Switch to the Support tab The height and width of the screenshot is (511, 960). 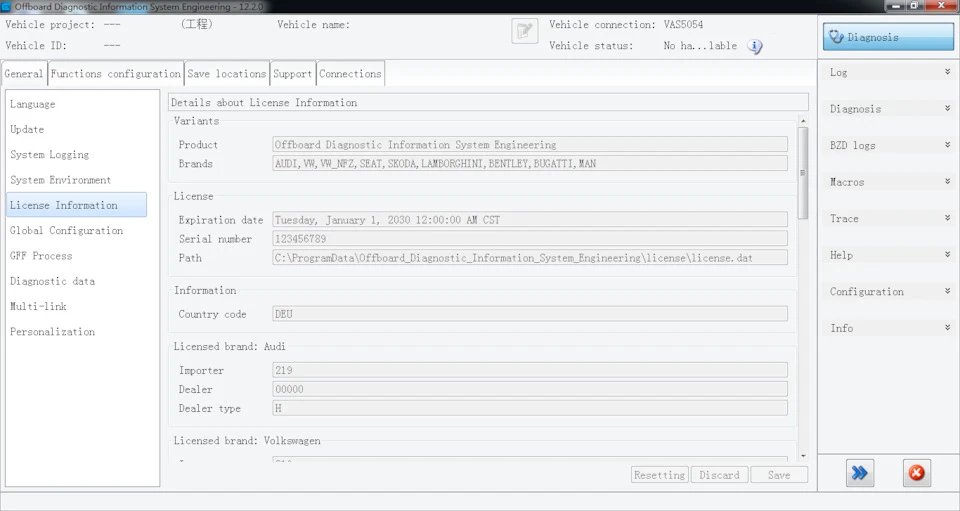[x=293, y=73]
